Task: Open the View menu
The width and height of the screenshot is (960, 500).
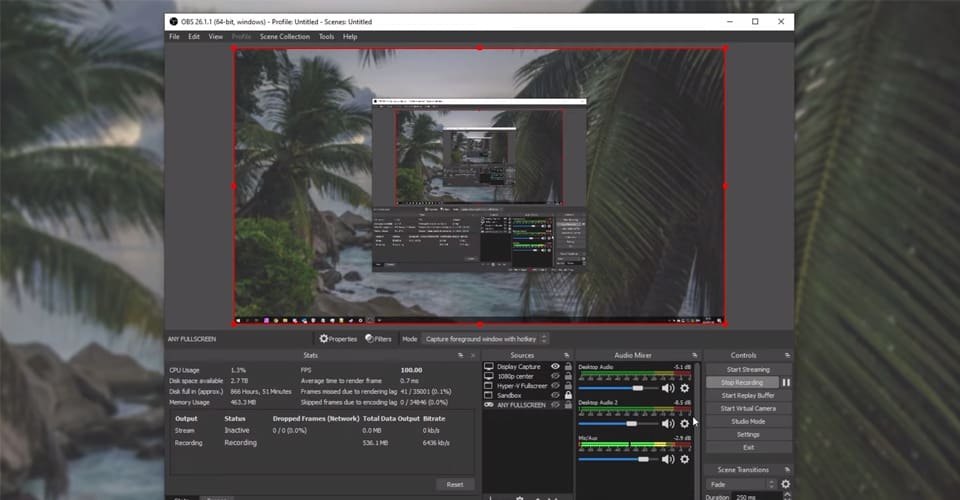Action: click(216, 37)
